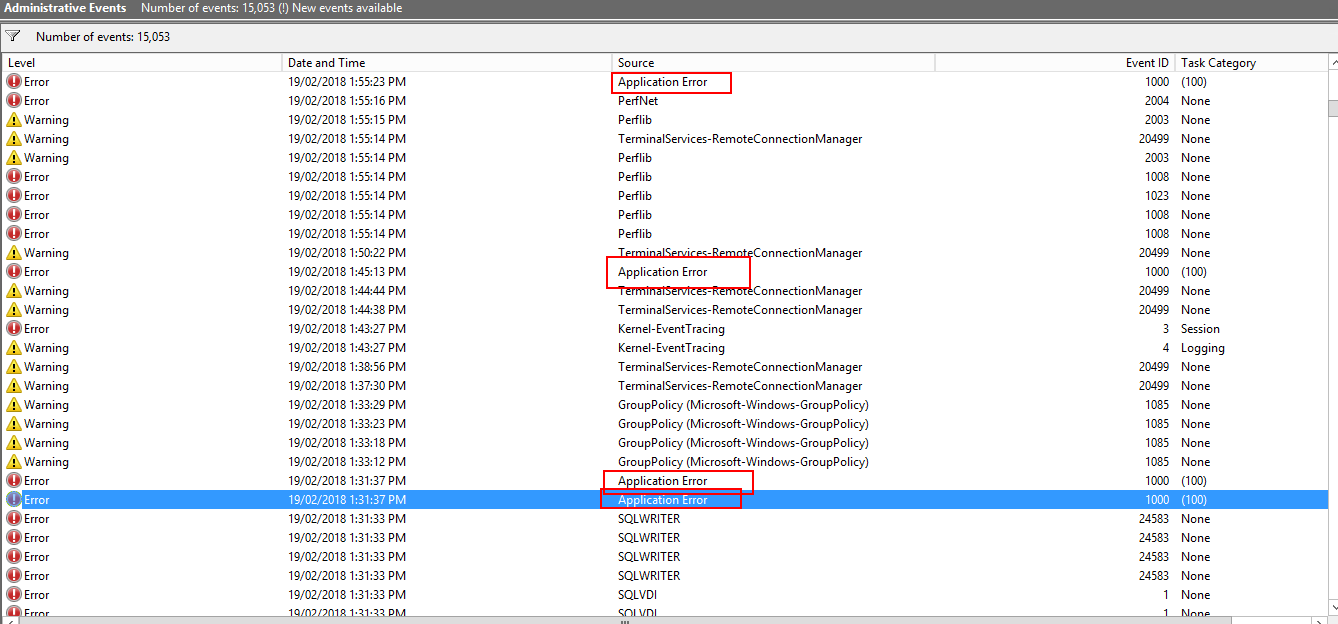This screenshot has height=624, width=1338.
Task: Sort by the Level column header
Action: [143, 63]
